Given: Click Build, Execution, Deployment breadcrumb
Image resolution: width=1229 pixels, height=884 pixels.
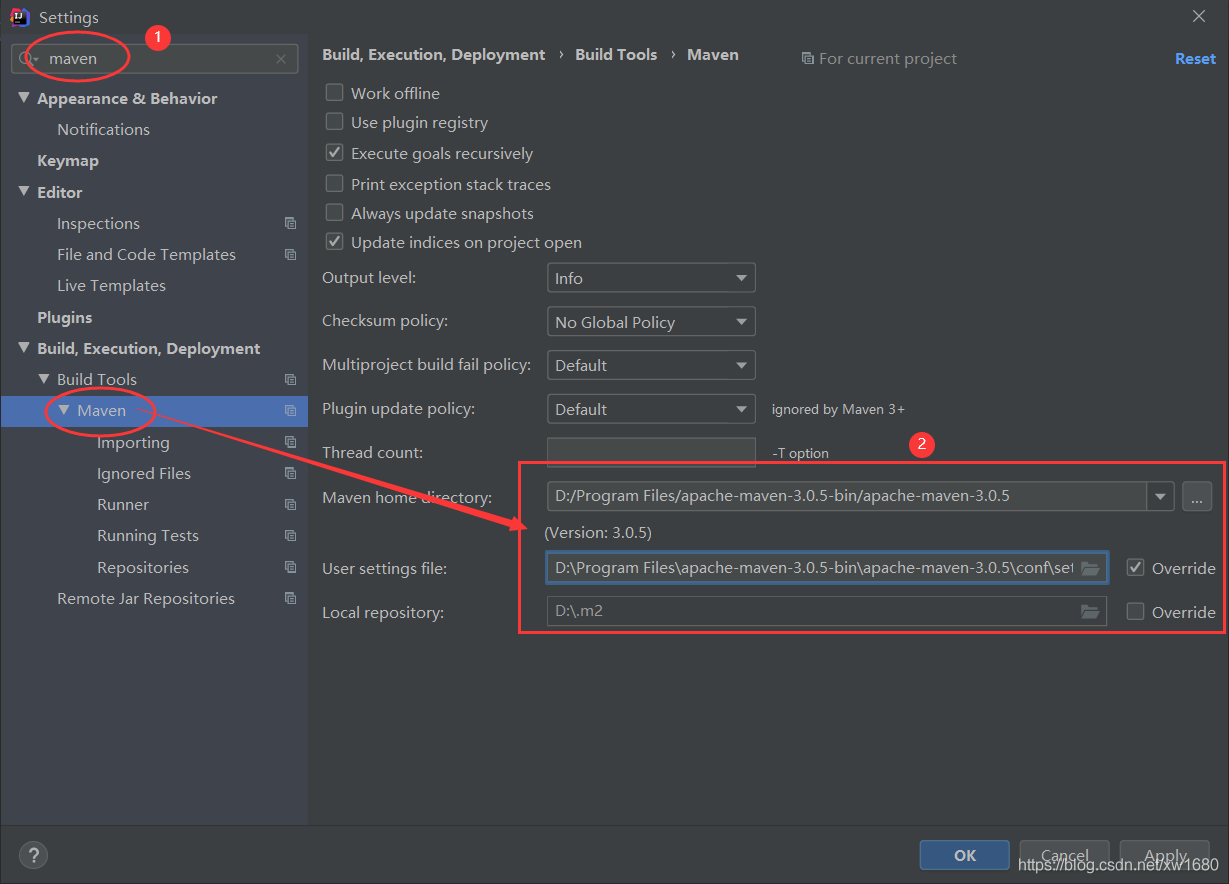Looking at the screenshot, I should [434, 54].
